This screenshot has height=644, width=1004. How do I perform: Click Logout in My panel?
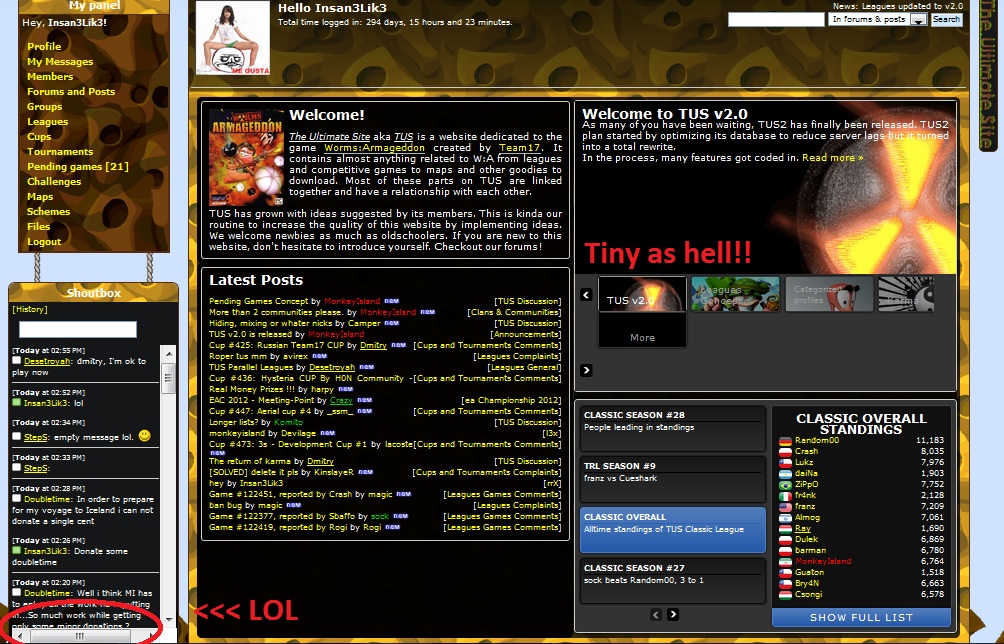click(44, 241)
